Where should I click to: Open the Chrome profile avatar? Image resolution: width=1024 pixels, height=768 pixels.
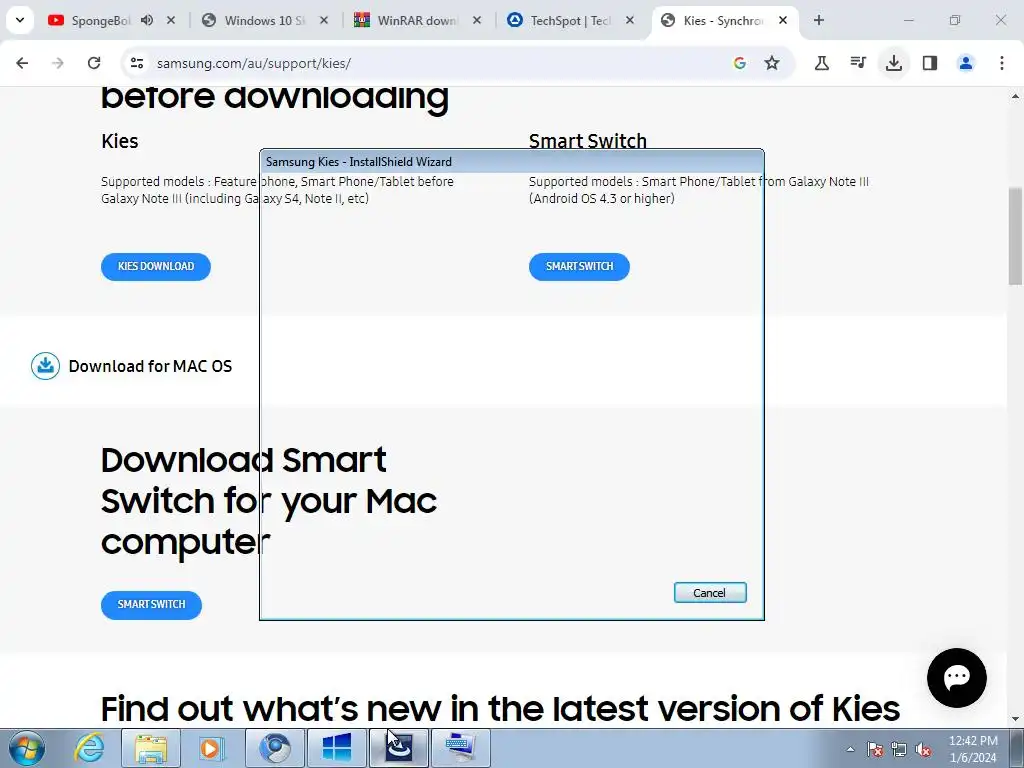(966, 63)
